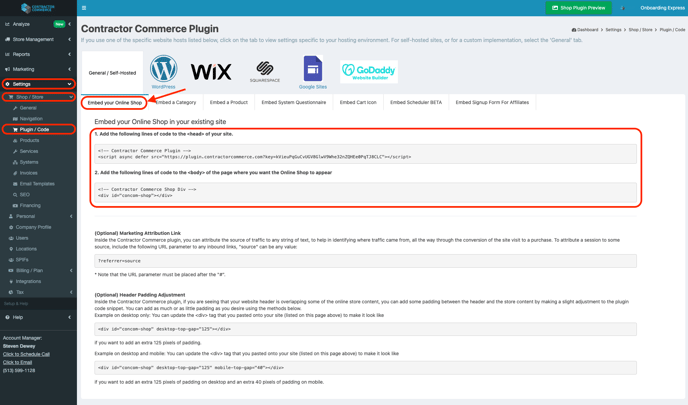688x405 pixels.
Task: Choose the GoDaddy Website Builder tab
Action: (369, 72)
